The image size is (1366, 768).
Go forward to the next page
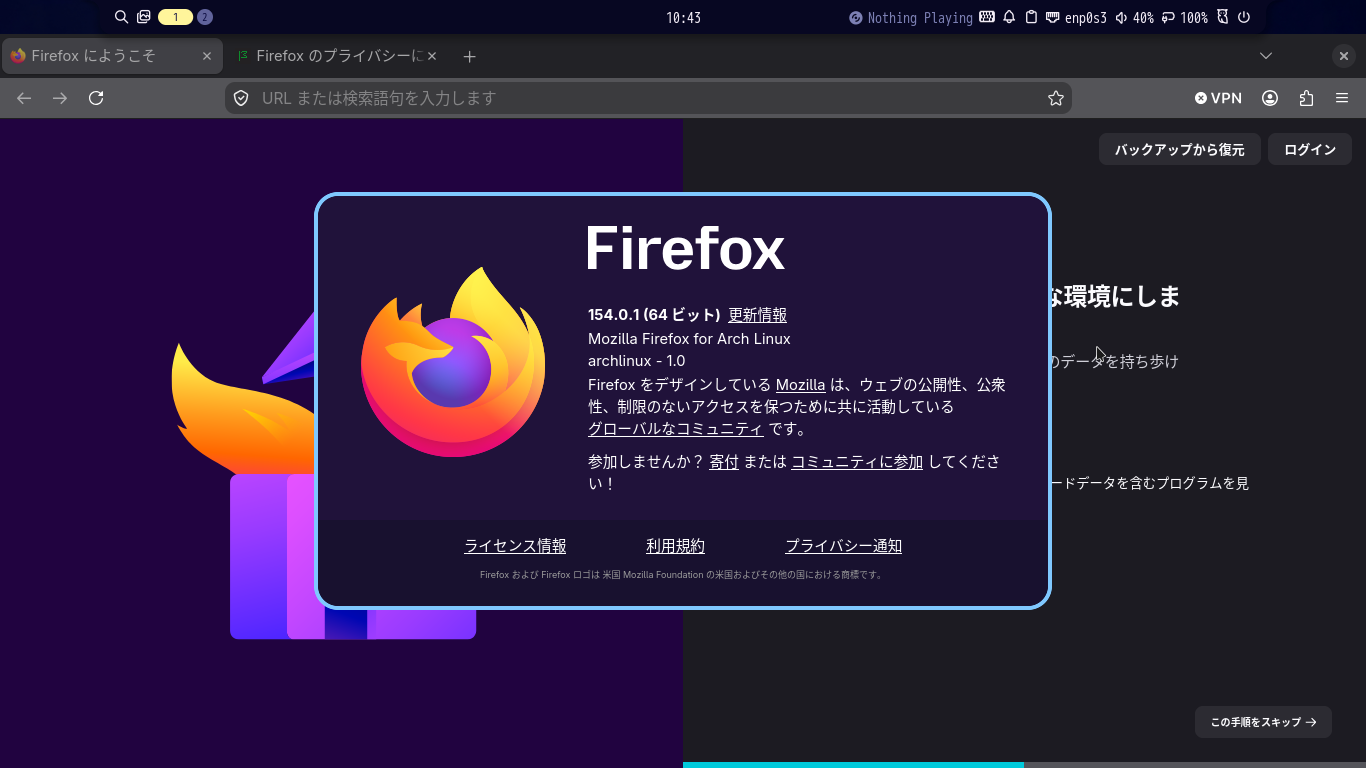[x=60, y=98]
